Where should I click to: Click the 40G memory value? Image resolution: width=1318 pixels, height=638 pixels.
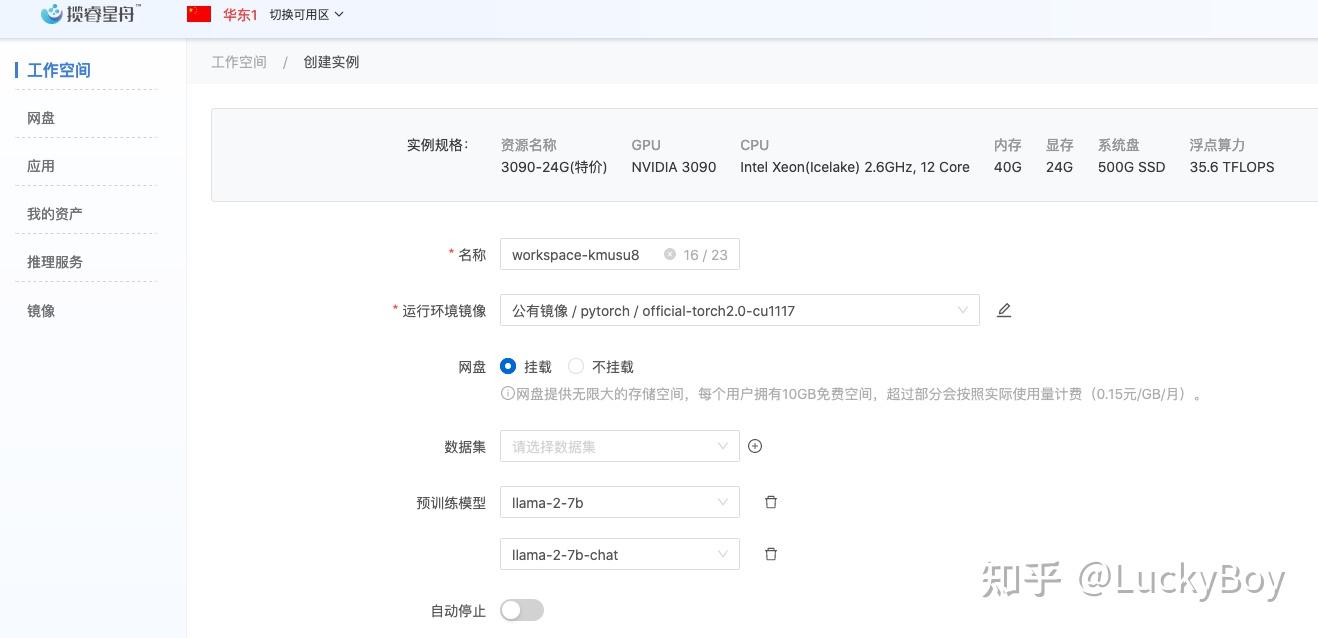pyautogui.click(x=1008, y=167)
